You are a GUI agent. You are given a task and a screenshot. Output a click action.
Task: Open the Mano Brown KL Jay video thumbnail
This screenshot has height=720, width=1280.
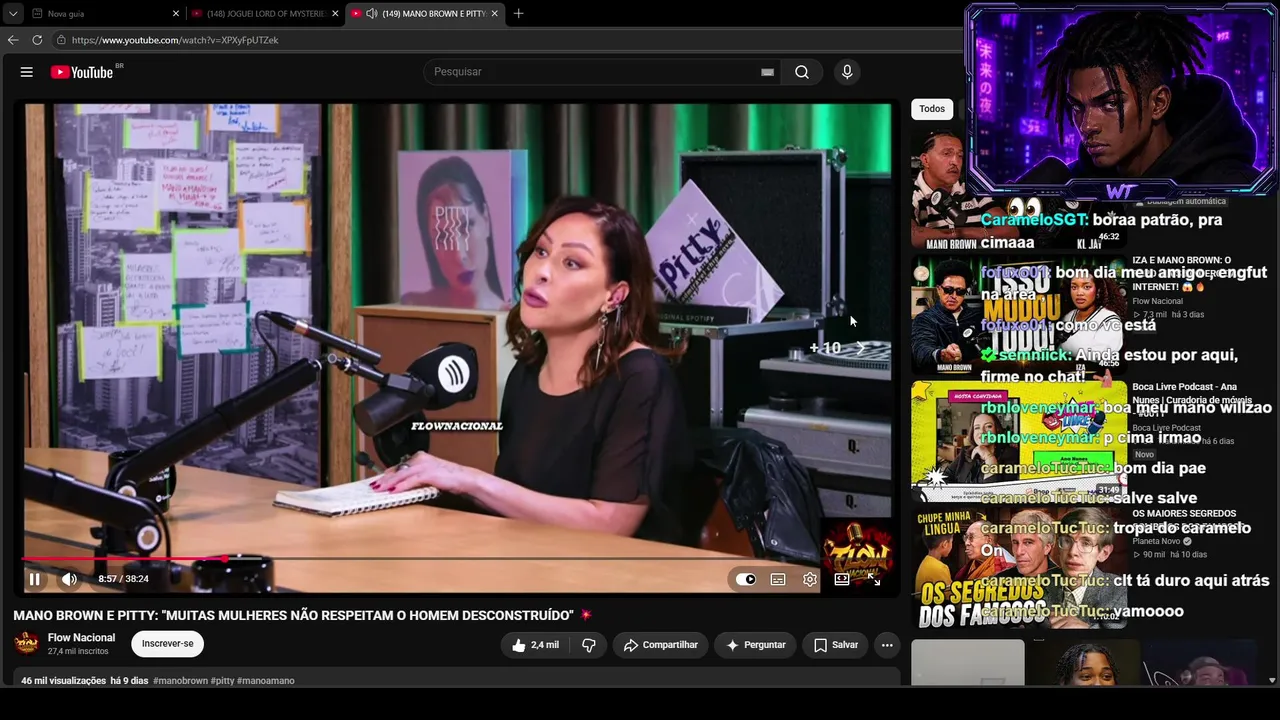tap(1019, 190)
